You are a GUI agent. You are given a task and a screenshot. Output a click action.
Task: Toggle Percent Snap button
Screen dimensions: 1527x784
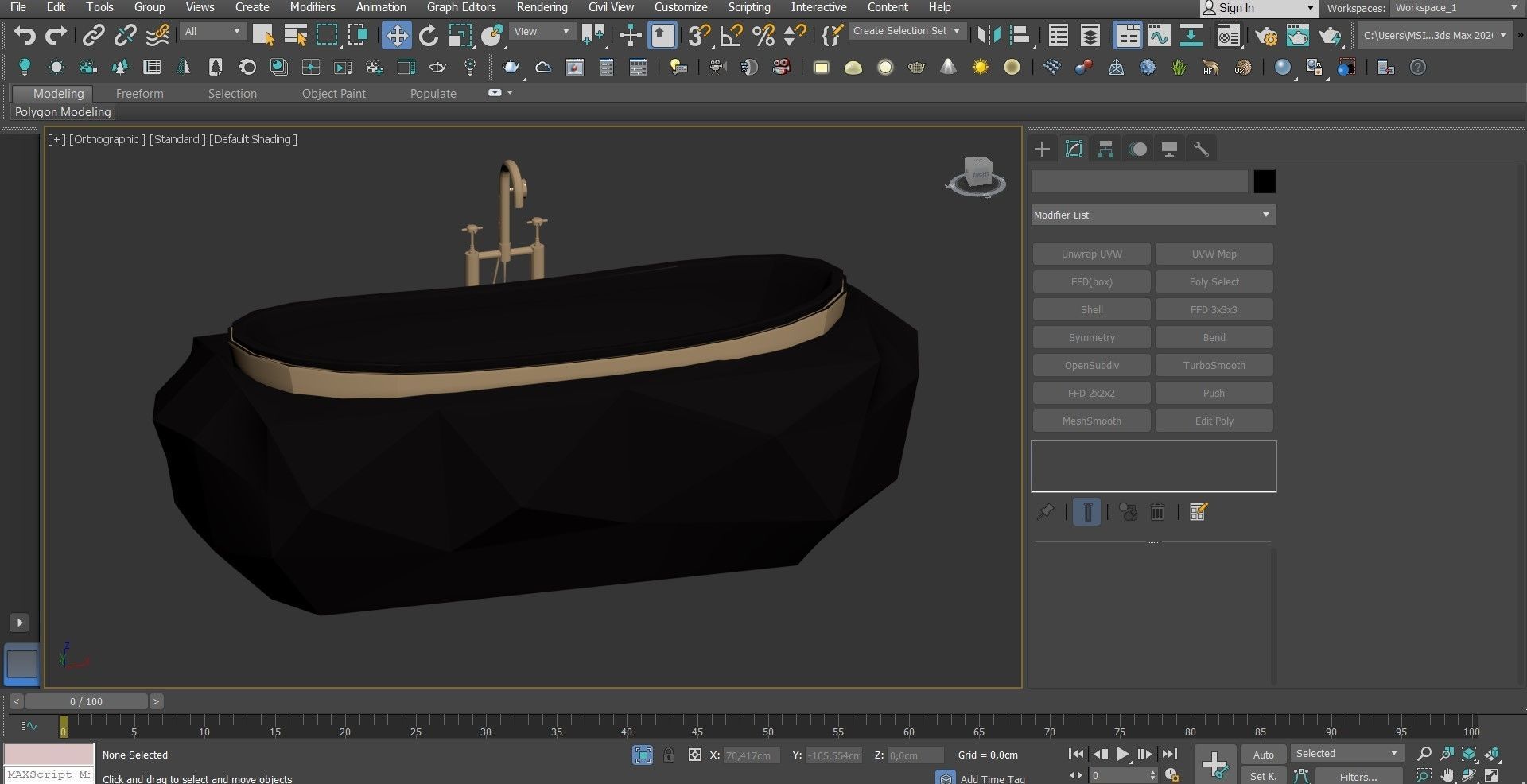(x=763, y=35)
